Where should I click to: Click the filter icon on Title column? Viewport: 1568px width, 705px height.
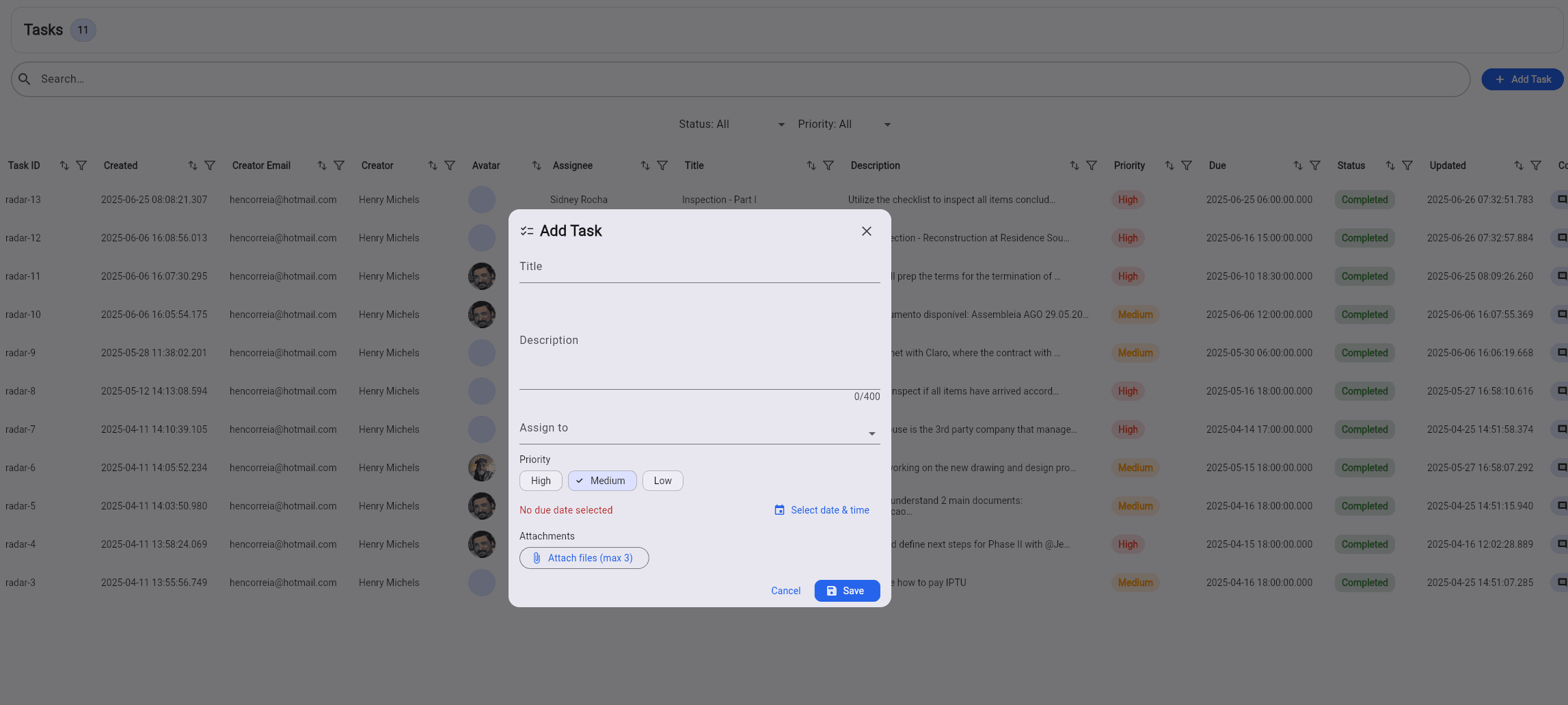pos(829,165)
